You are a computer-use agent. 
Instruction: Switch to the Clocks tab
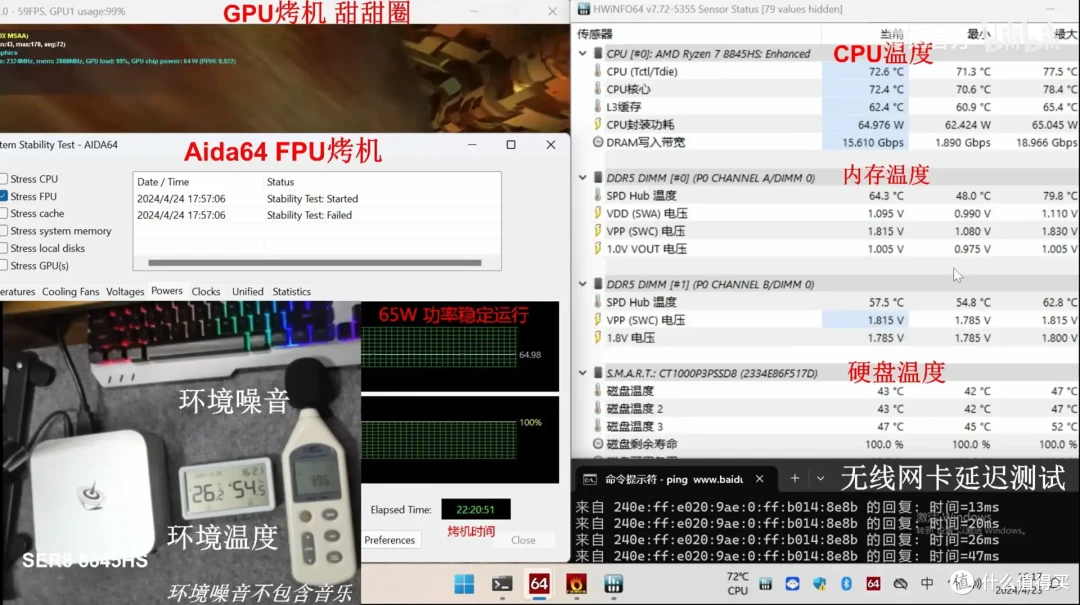[206, 291]
